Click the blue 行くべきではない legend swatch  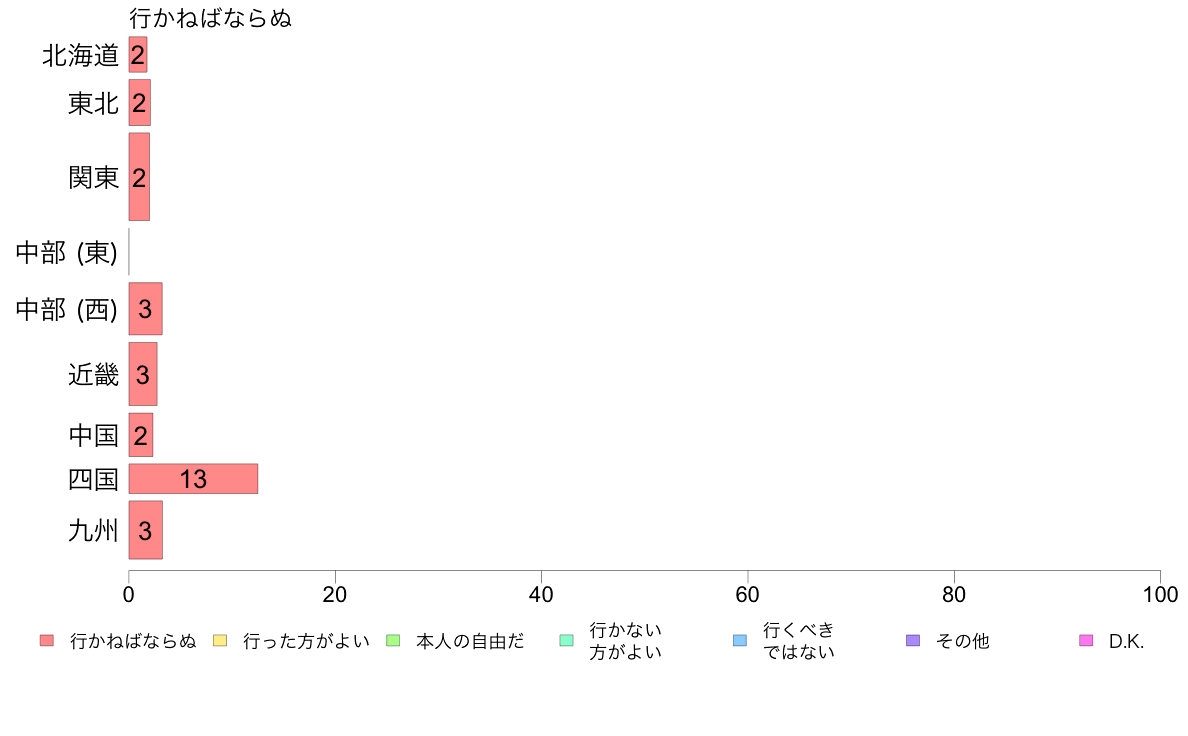[x=739, y=640]
